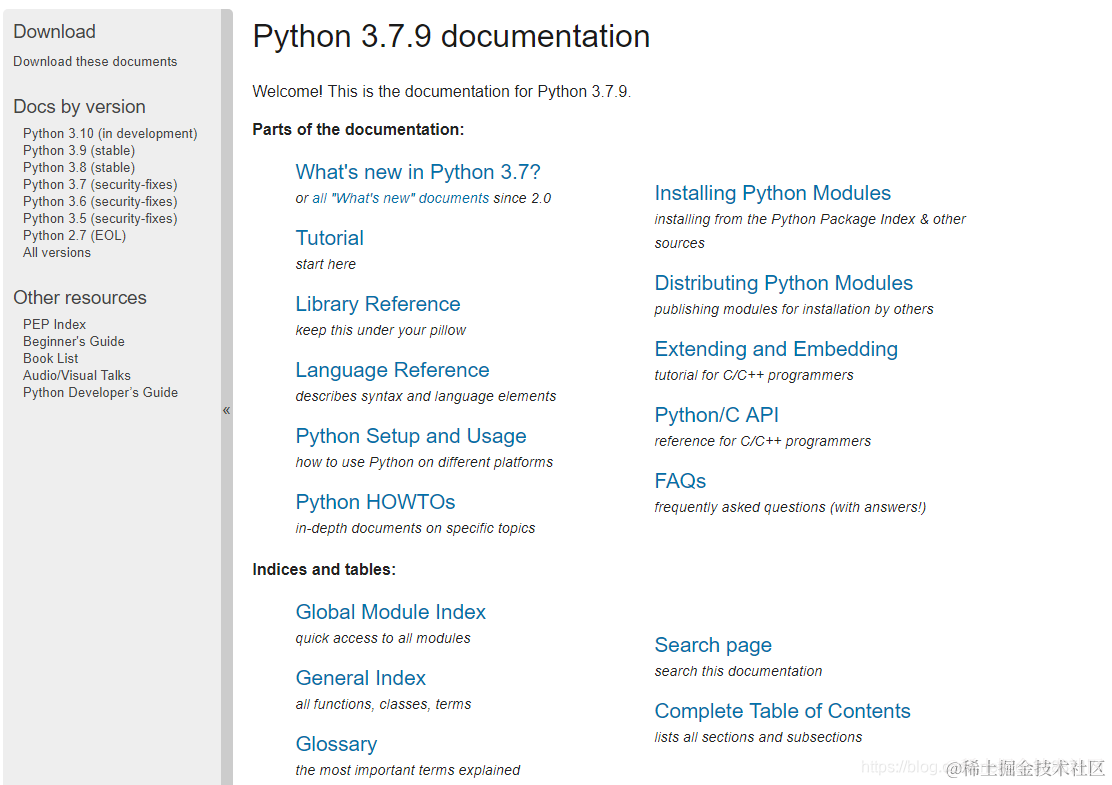Open What's new in Python 3.7?
This screenshot has width=1112, height=785.
click(x=418, y=172)
